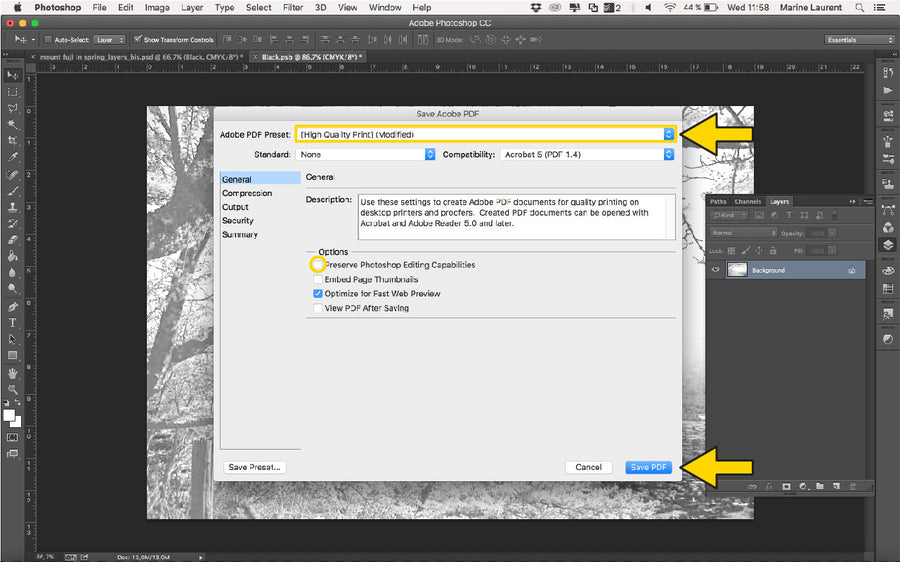Enable Preserve Photoshop Editing Capabilities checkbox
The image size is (900, 562).
tap(317, 265)
